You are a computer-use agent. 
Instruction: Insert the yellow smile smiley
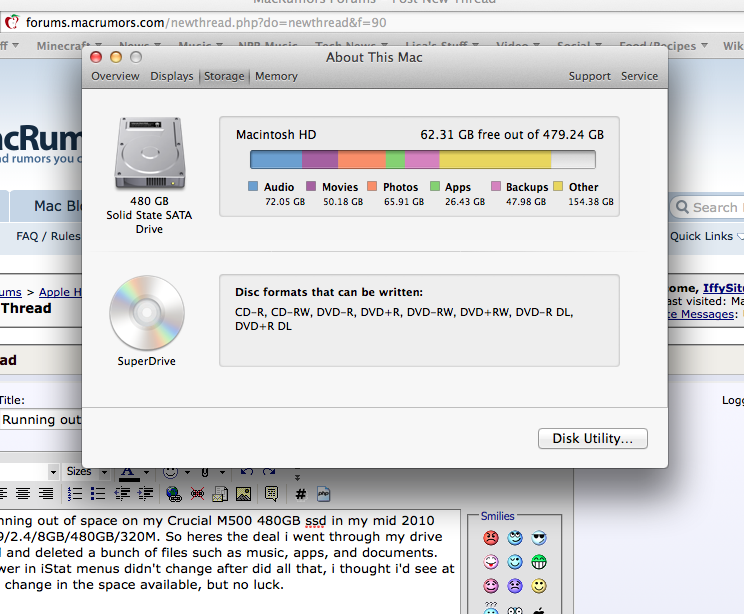539,586
